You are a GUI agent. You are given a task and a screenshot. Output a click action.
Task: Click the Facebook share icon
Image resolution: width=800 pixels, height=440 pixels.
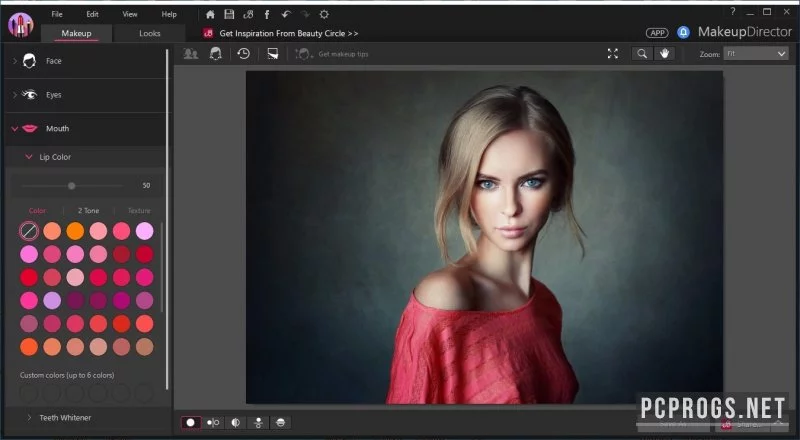[x=266, y=14]
